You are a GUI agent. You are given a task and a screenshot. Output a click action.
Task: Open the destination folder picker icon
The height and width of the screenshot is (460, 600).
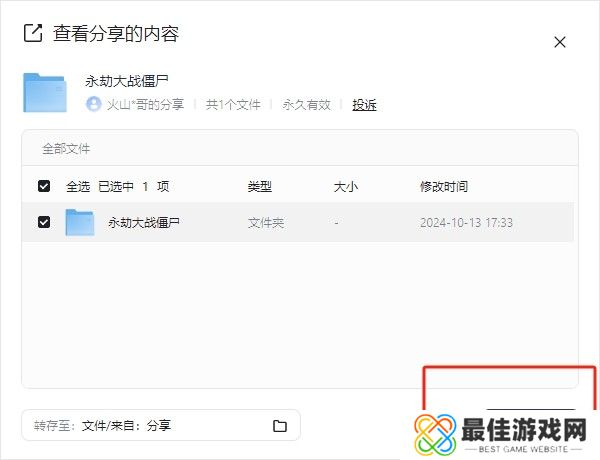point(280,426)
